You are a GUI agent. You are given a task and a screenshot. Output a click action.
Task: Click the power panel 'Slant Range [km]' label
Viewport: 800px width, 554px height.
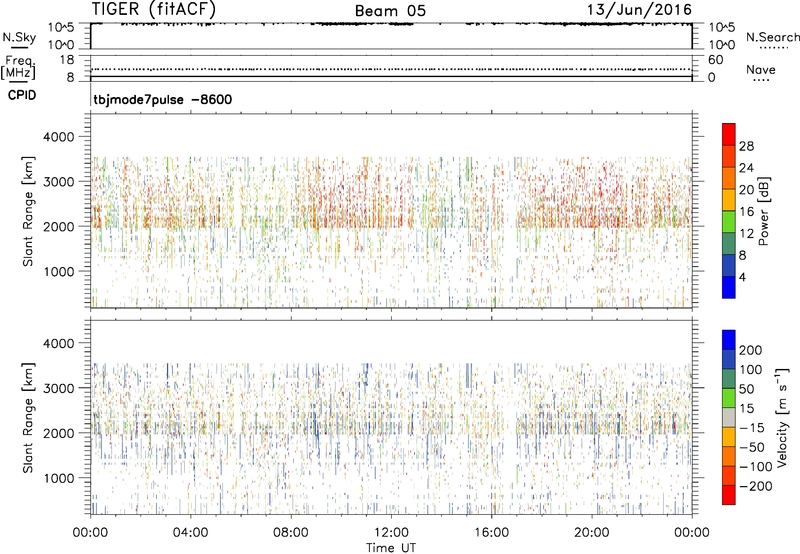coord(28,212)
